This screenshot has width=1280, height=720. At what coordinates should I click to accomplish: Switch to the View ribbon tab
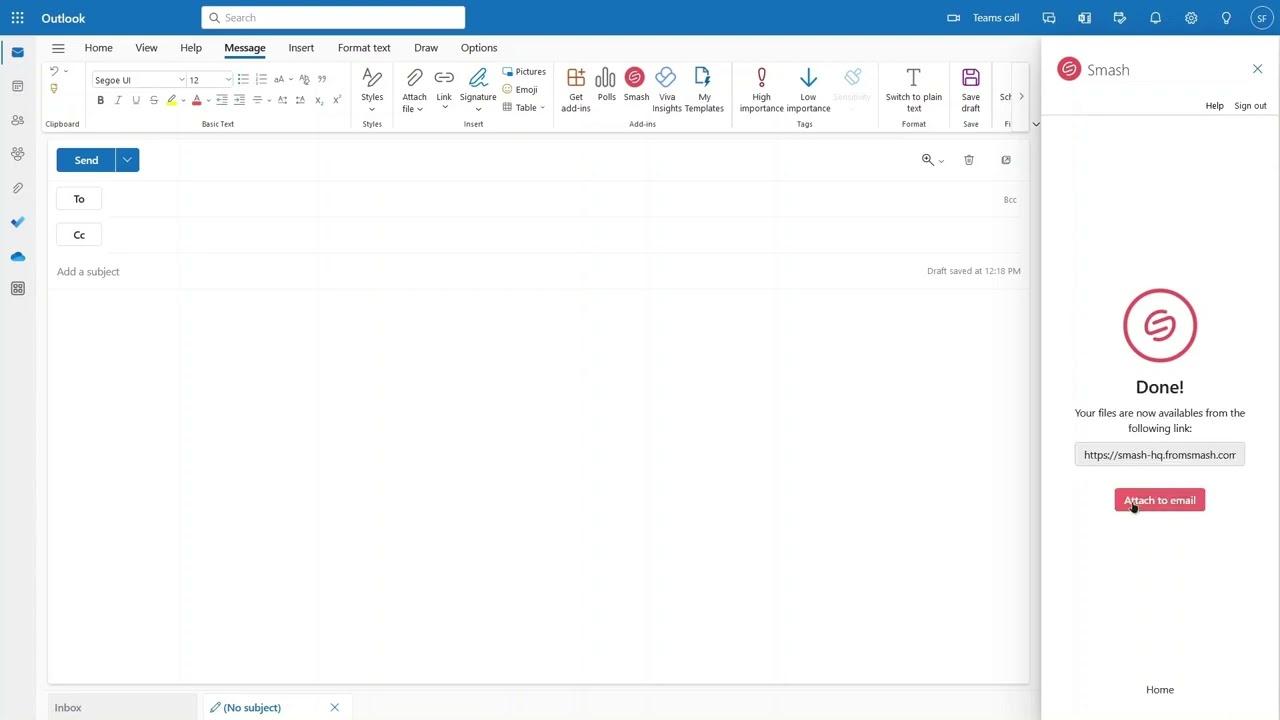[146, 48]
